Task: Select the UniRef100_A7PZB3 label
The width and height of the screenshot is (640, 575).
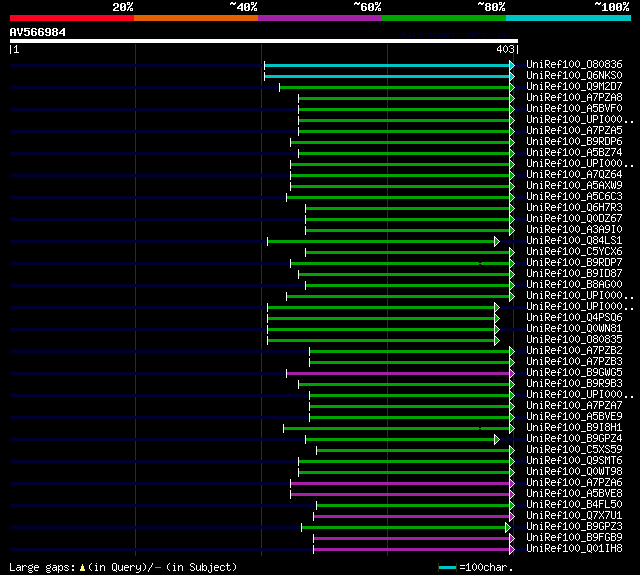Action: tap(574, 362)
